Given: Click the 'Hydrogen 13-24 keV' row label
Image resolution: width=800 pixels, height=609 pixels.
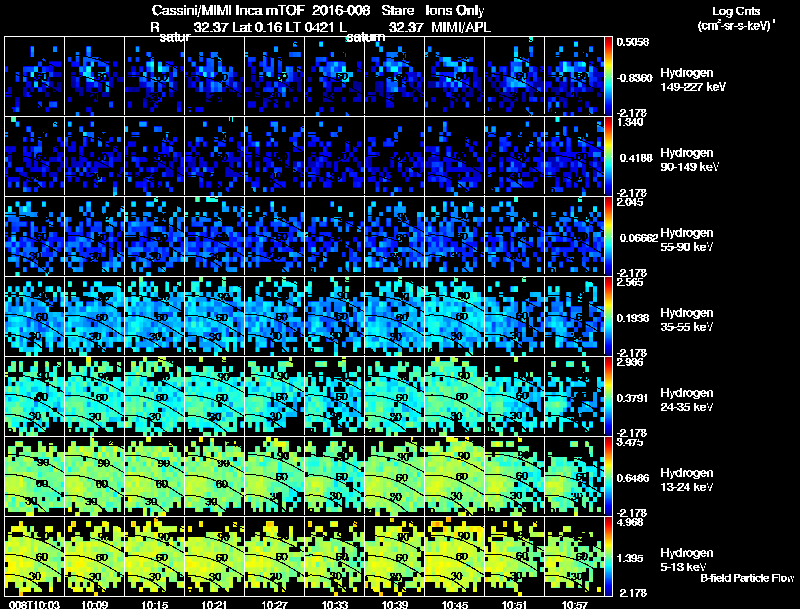Looking at the screenshot, I should pos(687,480).
